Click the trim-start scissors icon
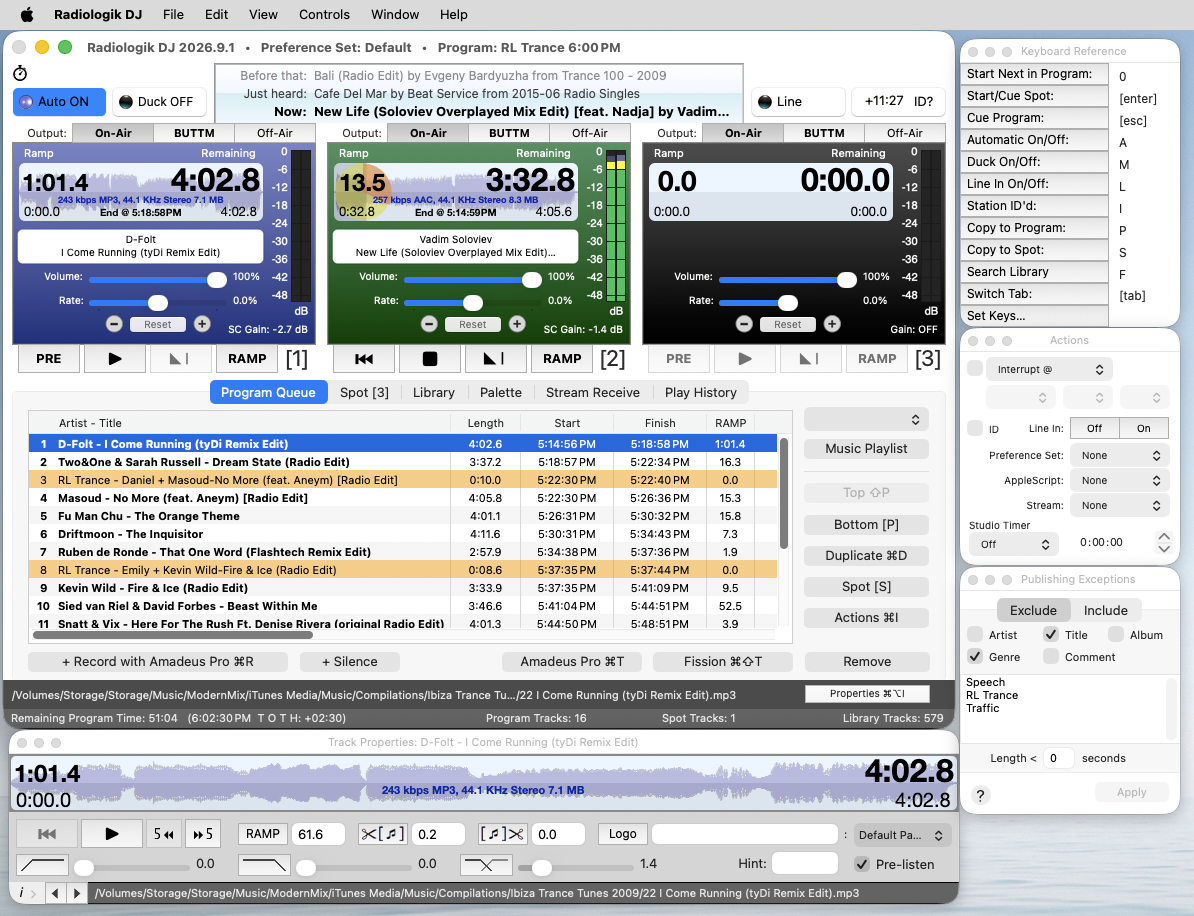This screenshot has height=916, width=1194. [x=383, y=834]
